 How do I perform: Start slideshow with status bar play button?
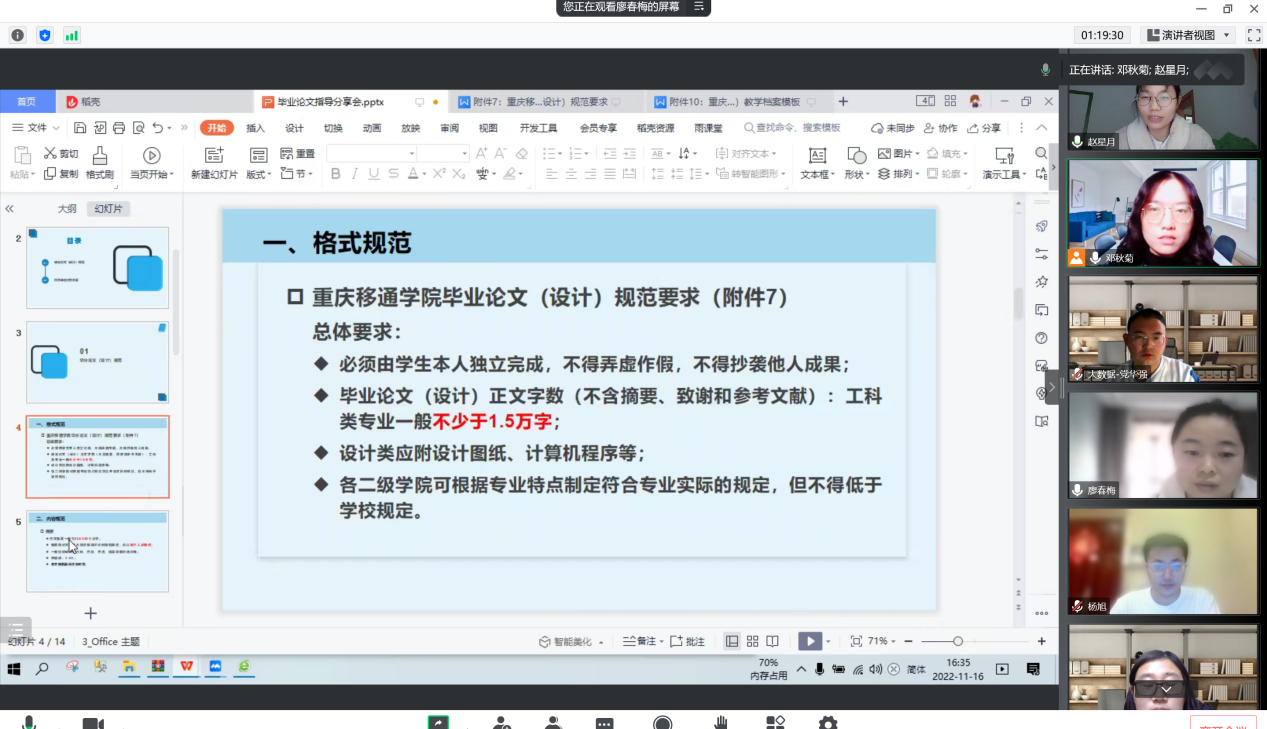pos(809,641)
